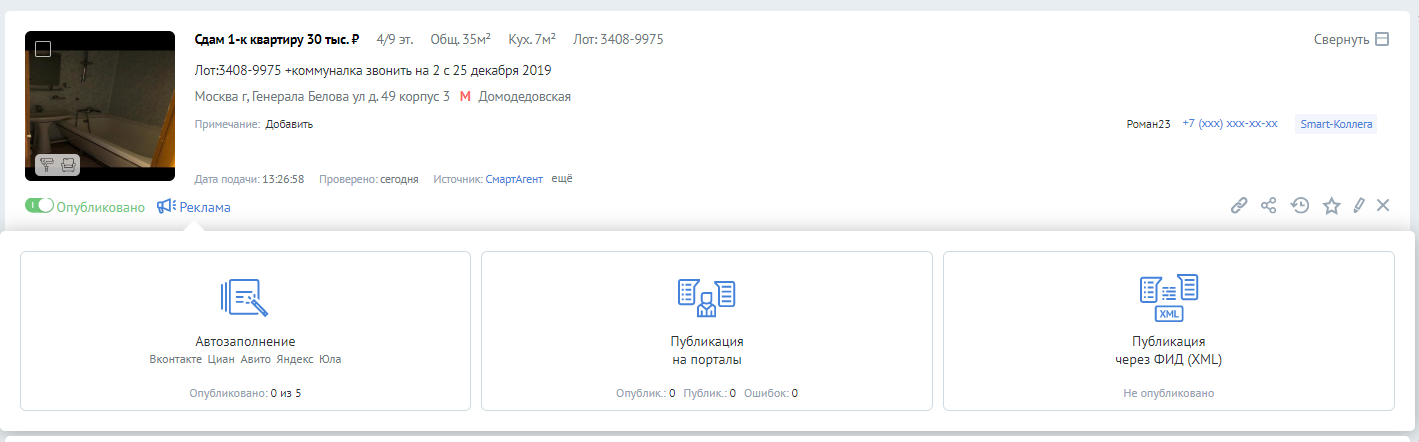Open the listing history clock icon
This screenshot has width=1419, height=442.
pos(1300,205)
